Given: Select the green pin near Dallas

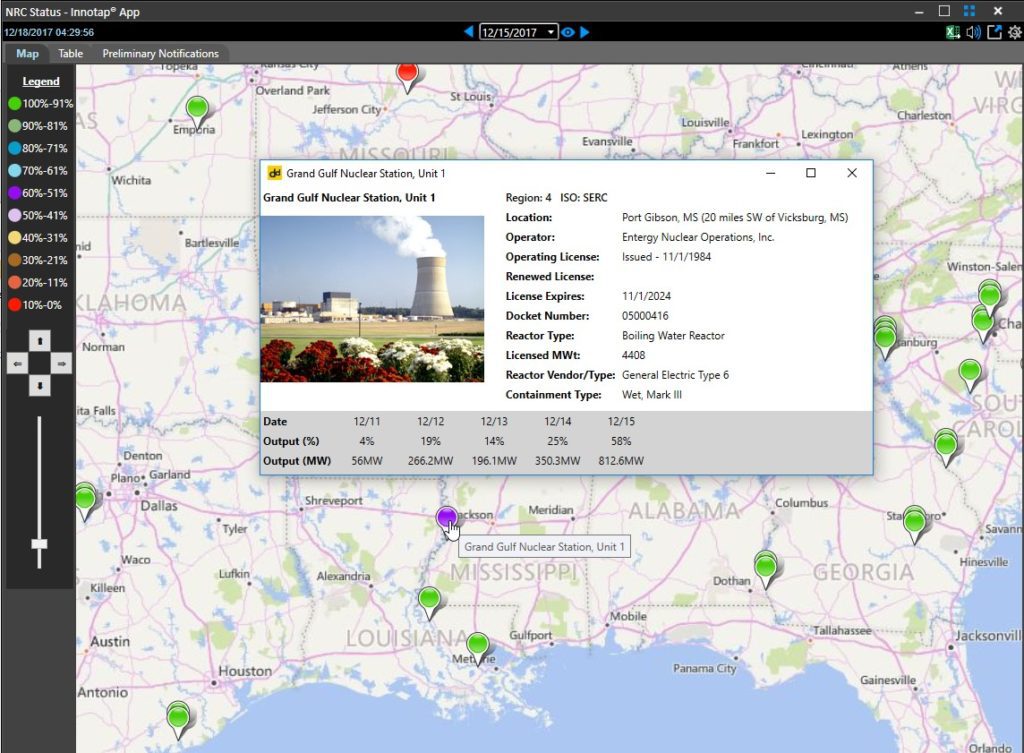Looking at the screenshot, I should tap(85, 500).
